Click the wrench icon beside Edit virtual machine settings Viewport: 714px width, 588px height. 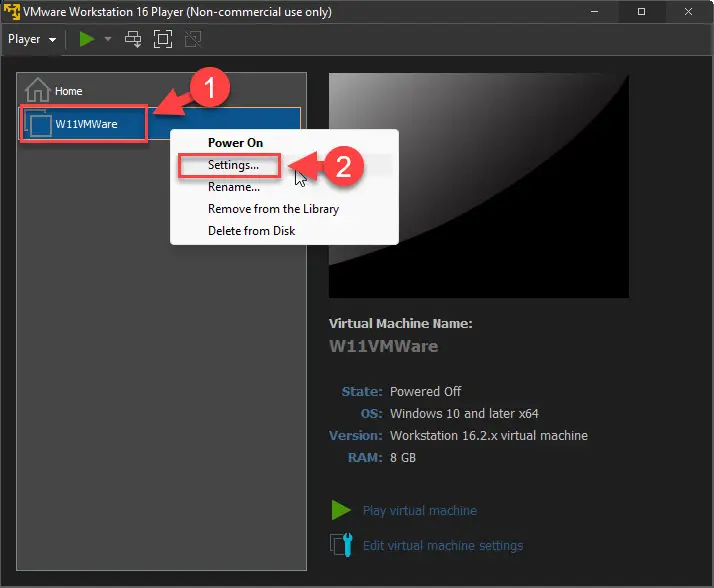341,545
